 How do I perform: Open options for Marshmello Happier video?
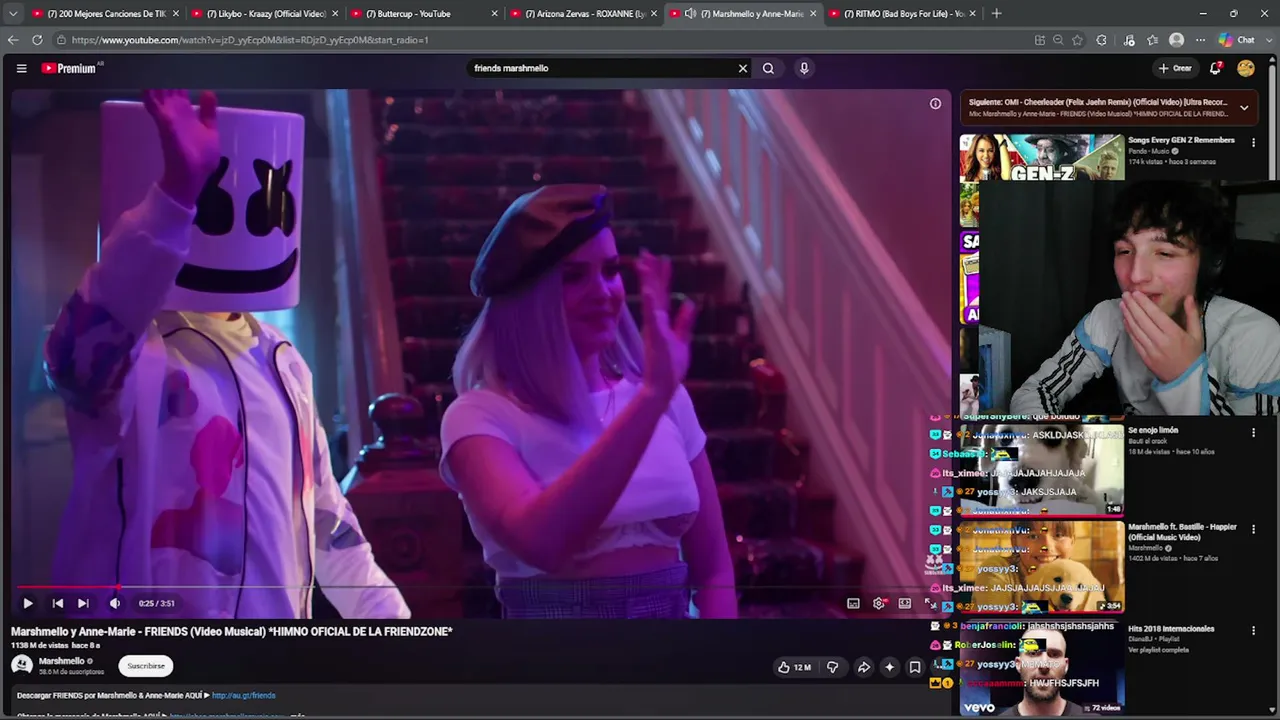click(1253, 529)
